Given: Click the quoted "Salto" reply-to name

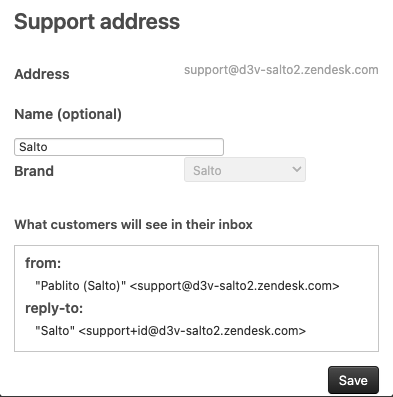Looking at the screenshot, I should click(x=55, y=331).
